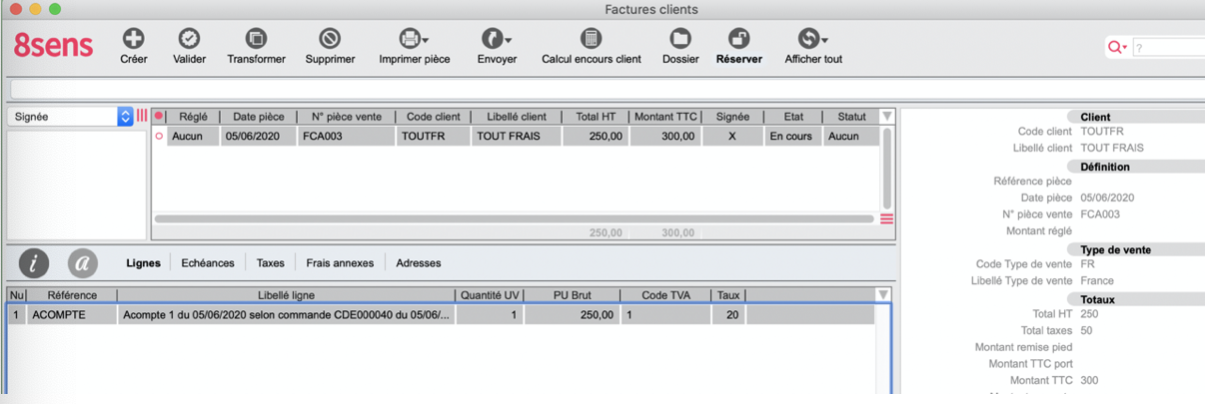Click the Acompte 1 du 05/06/2020 label
The height and width of the screenshot is (404, 1208).
(x=285, y=315)
